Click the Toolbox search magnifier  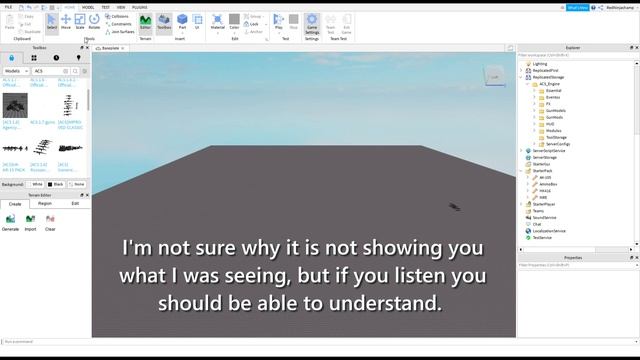(75, 71)
